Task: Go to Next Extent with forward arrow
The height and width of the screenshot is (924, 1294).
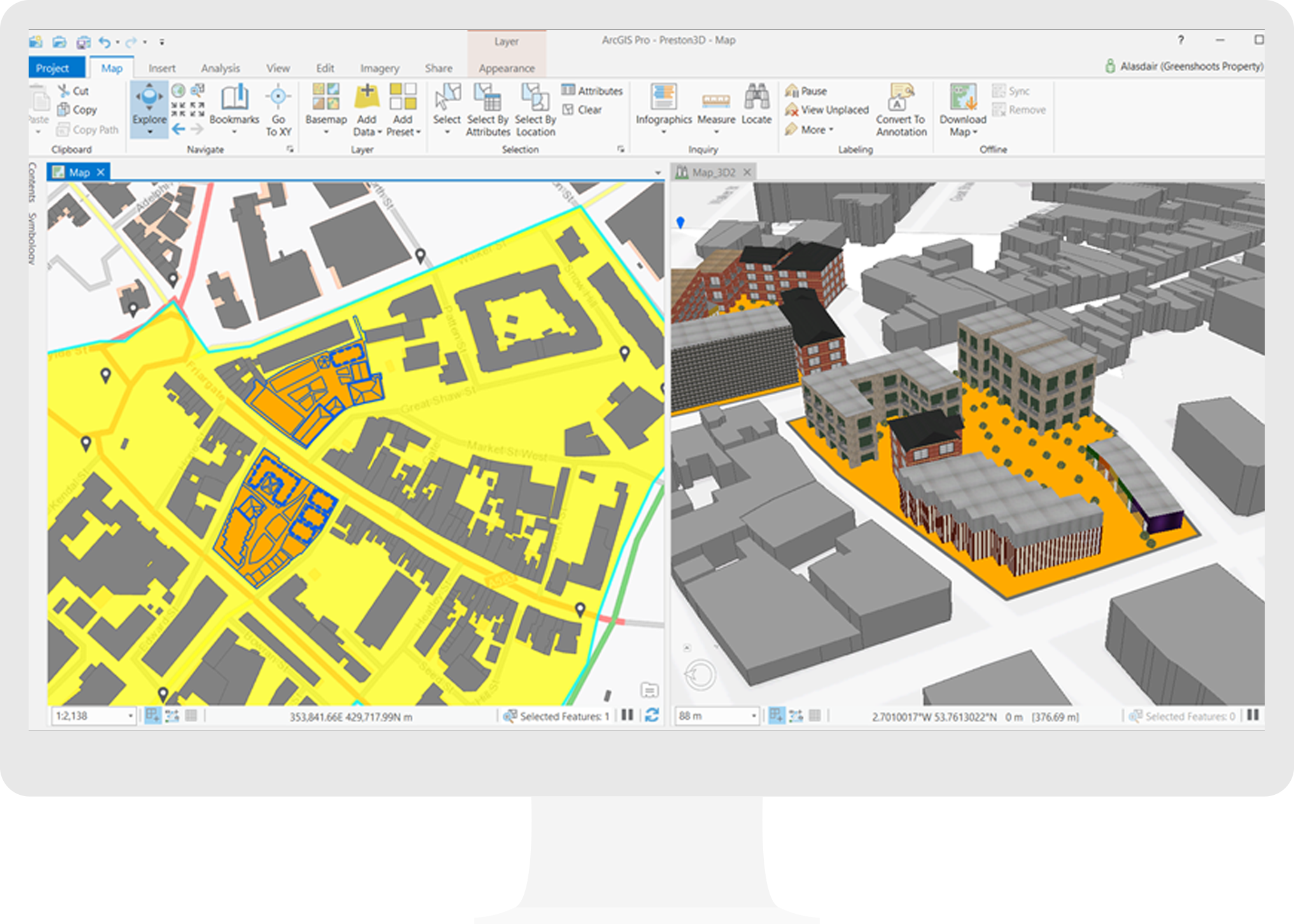Action: coord(197,129)
